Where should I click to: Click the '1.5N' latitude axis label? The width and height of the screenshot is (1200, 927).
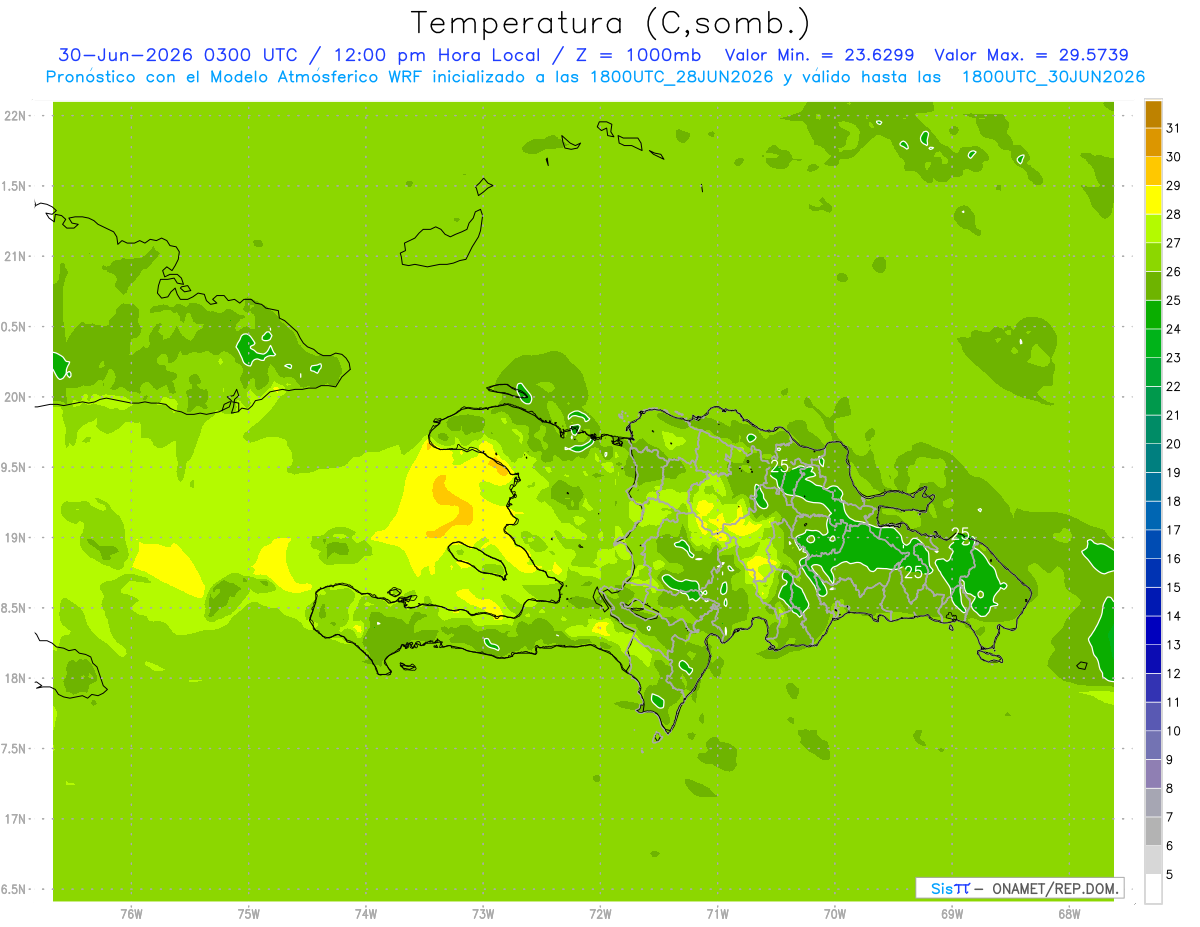point(15,186)
